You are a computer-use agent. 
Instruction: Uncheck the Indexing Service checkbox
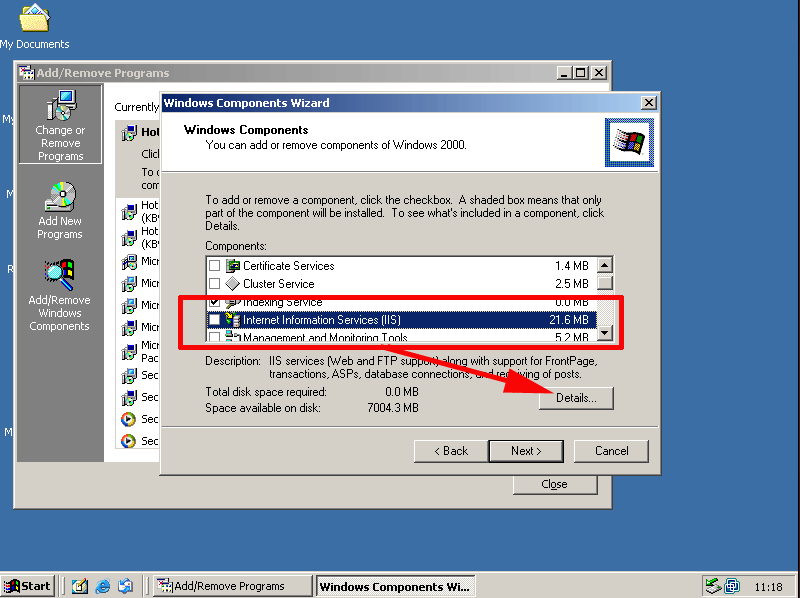click(x=214, y=302)
